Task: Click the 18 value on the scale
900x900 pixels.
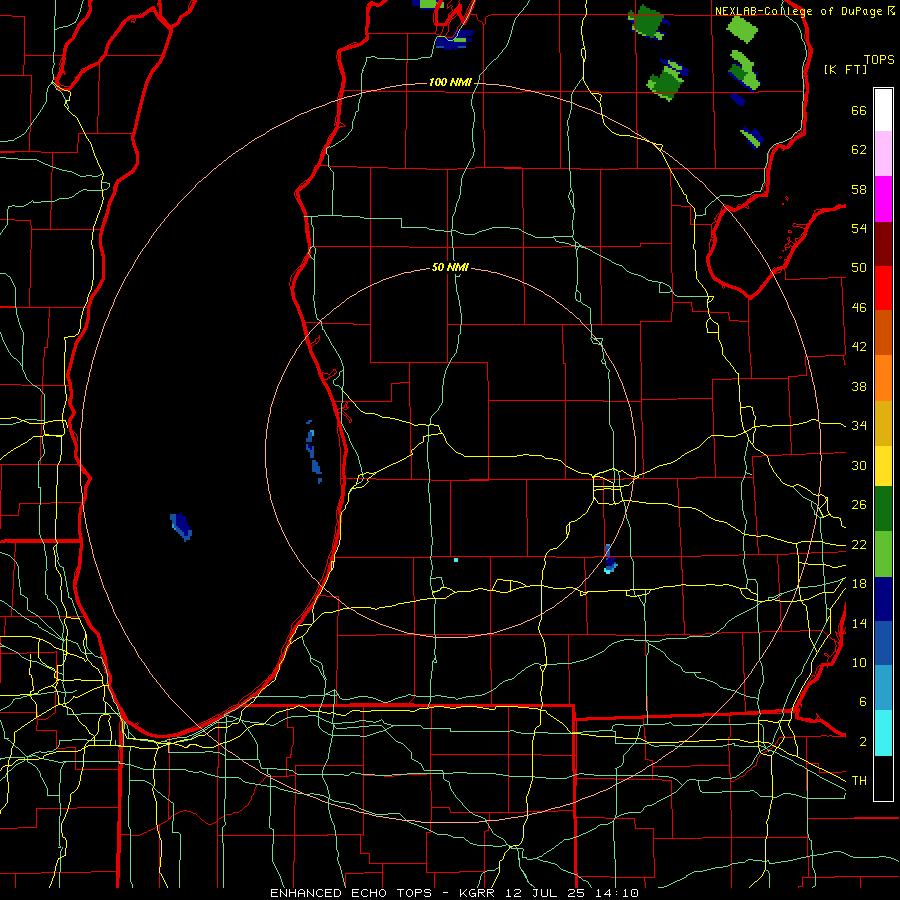Action: pyautogui.click(x=859, y=584)
